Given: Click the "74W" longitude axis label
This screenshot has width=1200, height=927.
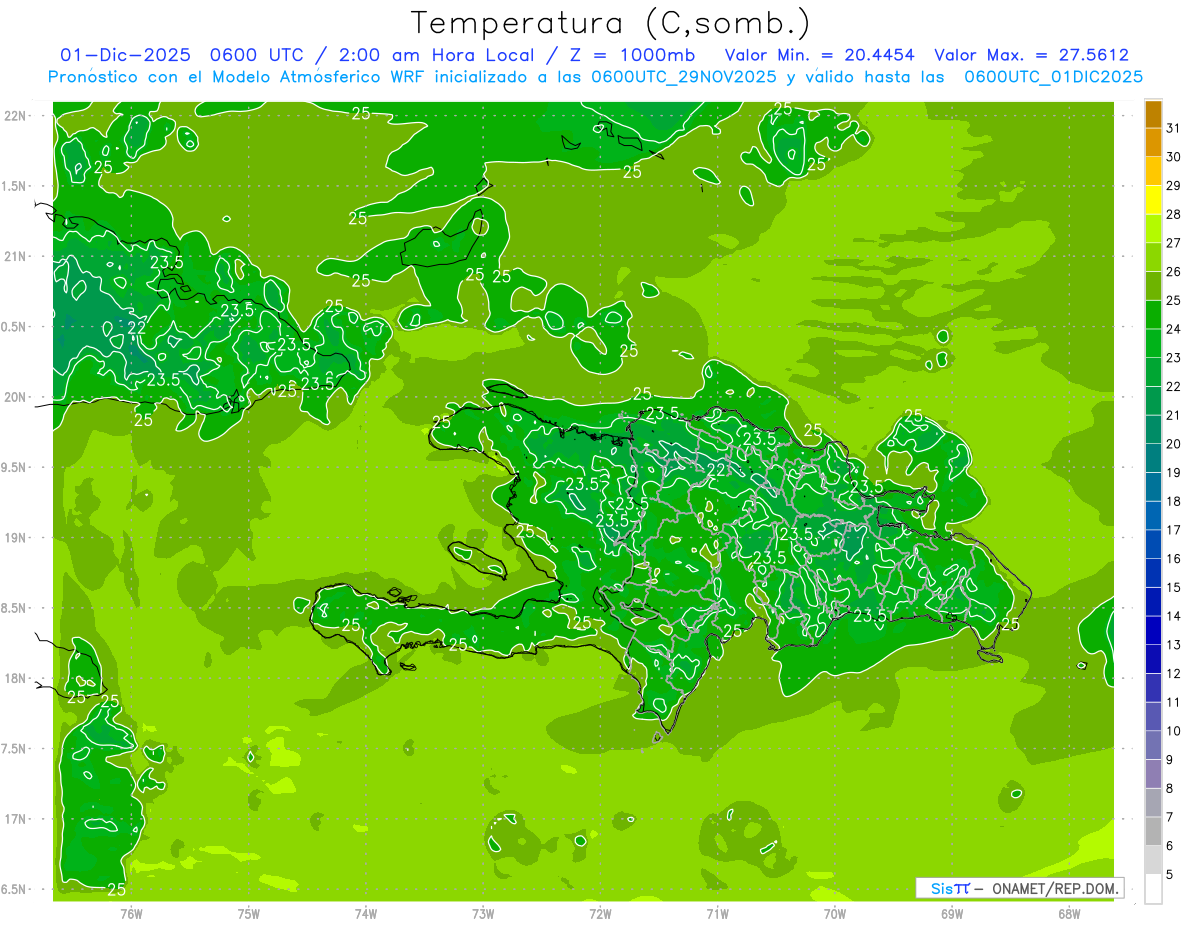Looking at the screenshot, I should pos(366,914).
